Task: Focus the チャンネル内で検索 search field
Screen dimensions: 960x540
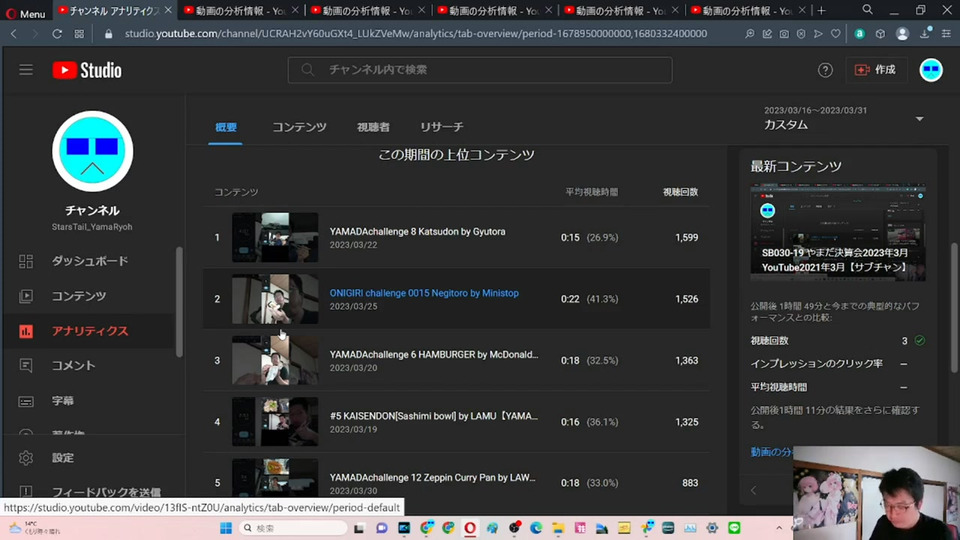Action: point(479,70)
